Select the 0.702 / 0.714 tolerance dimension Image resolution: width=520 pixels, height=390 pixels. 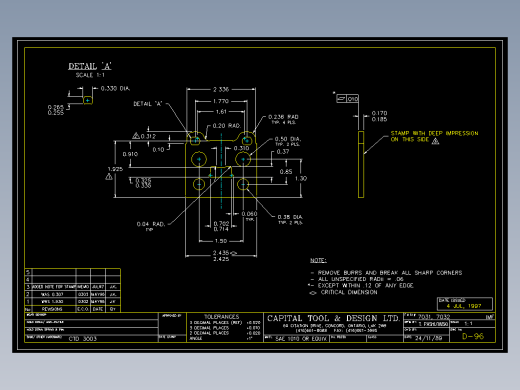coord(221,226)
